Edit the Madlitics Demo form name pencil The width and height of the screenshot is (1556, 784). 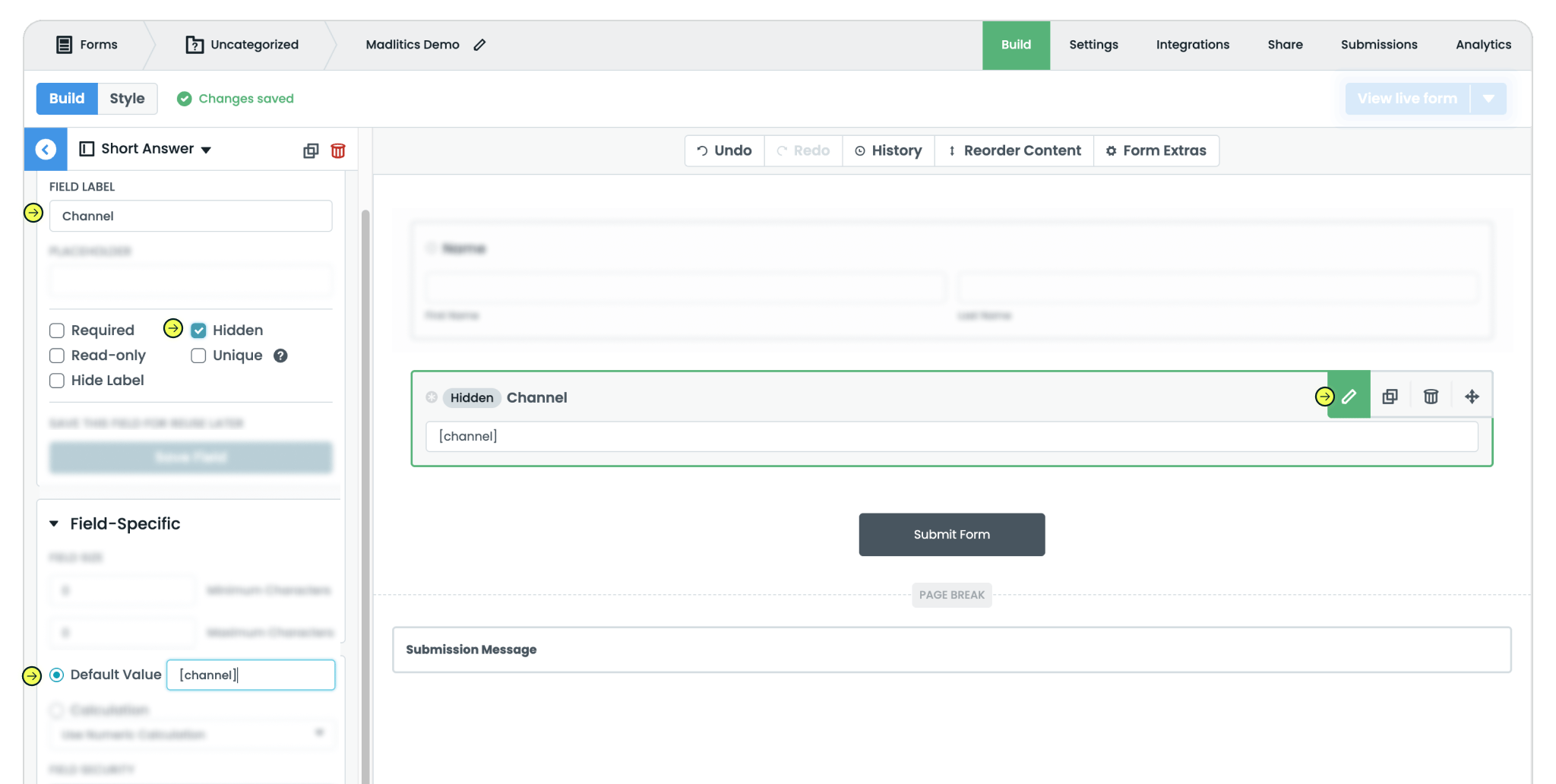click(479, 45)
